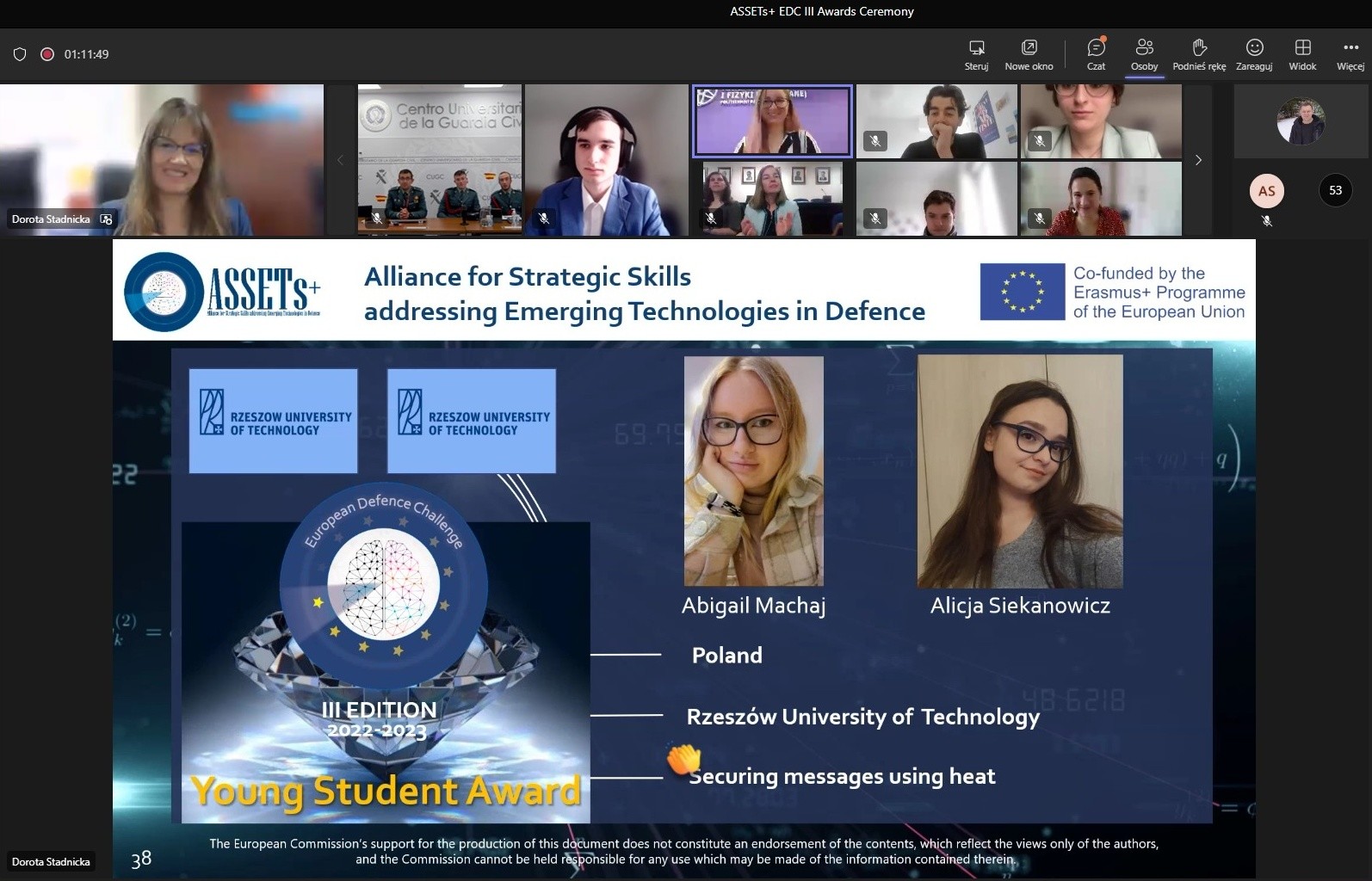Screen dimensions: 1372x881
Task: Select the Centro Universitario video tile
Action: click(x=439, y=160)
